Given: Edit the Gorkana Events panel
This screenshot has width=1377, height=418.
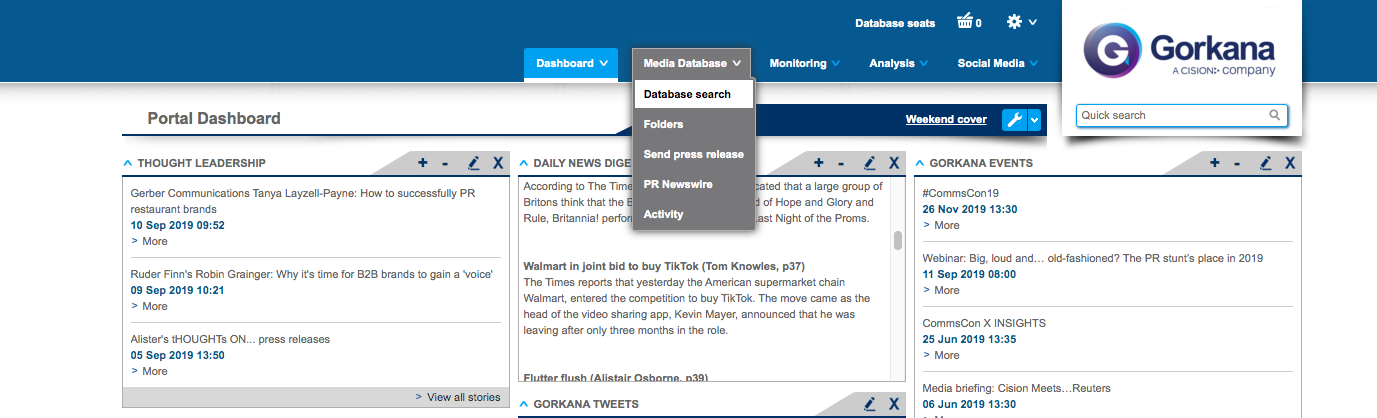Looking at the screenshot, I should click(x=1266, y=163).
